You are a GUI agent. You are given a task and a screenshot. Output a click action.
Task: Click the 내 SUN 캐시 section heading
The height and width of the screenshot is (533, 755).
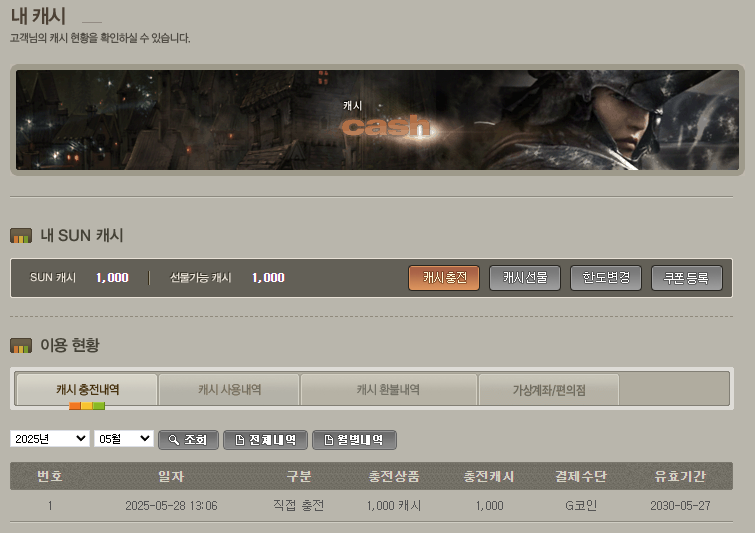pos(82,235)
